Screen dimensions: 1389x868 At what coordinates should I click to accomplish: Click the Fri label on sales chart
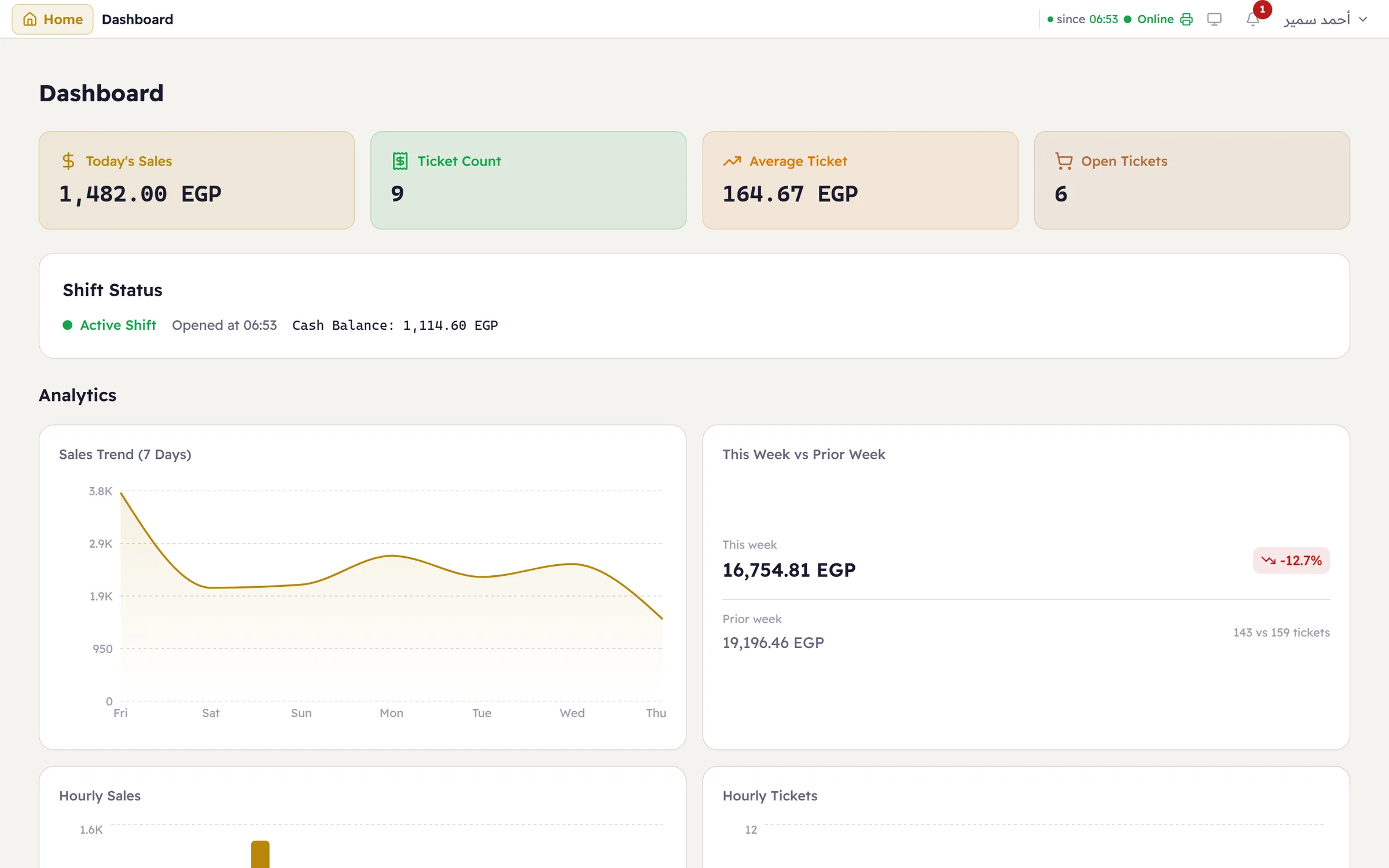click(120, 713)
